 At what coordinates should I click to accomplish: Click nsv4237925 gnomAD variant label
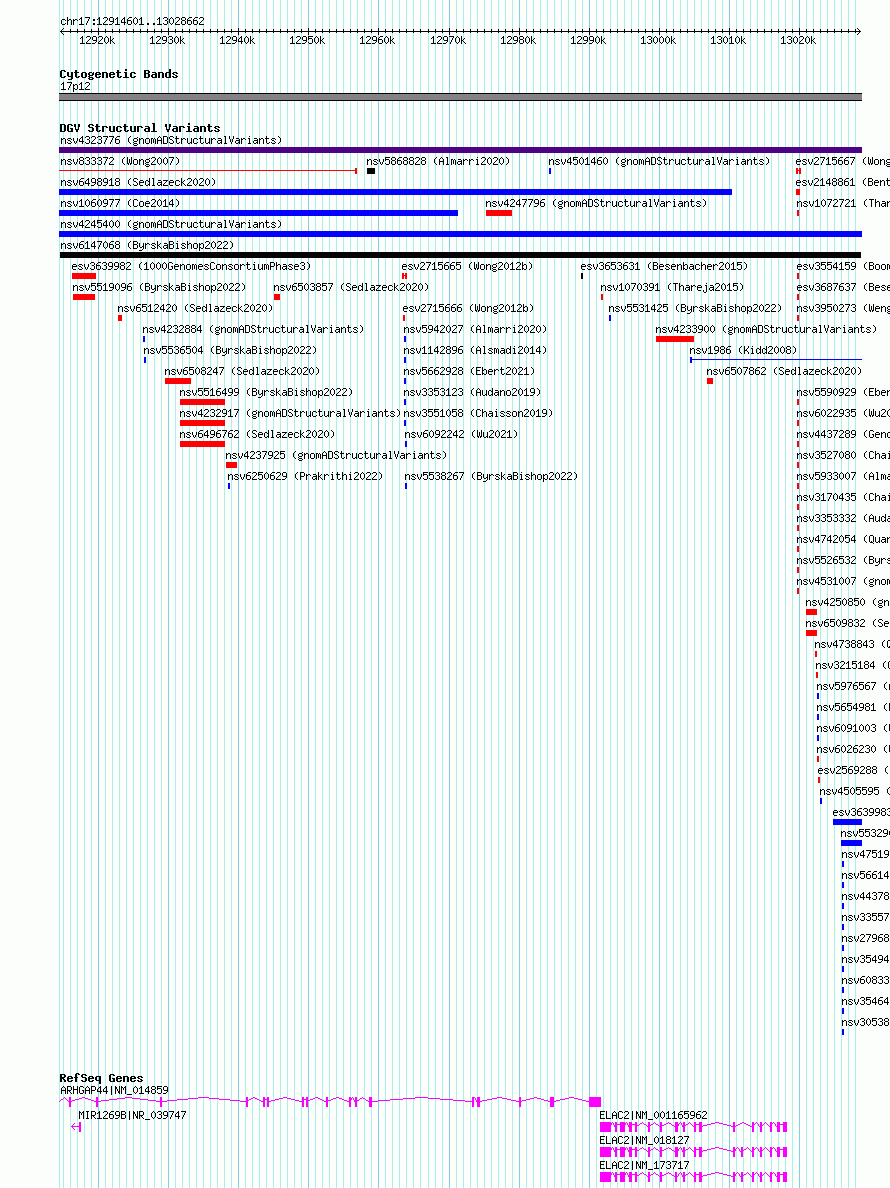click(x=336, y=455)
